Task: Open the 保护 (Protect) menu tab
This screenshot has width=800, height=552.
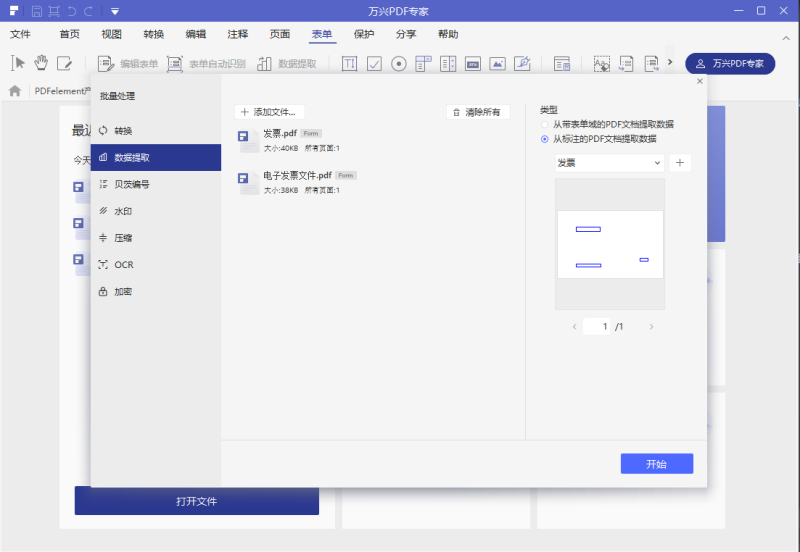Action: 364,34
